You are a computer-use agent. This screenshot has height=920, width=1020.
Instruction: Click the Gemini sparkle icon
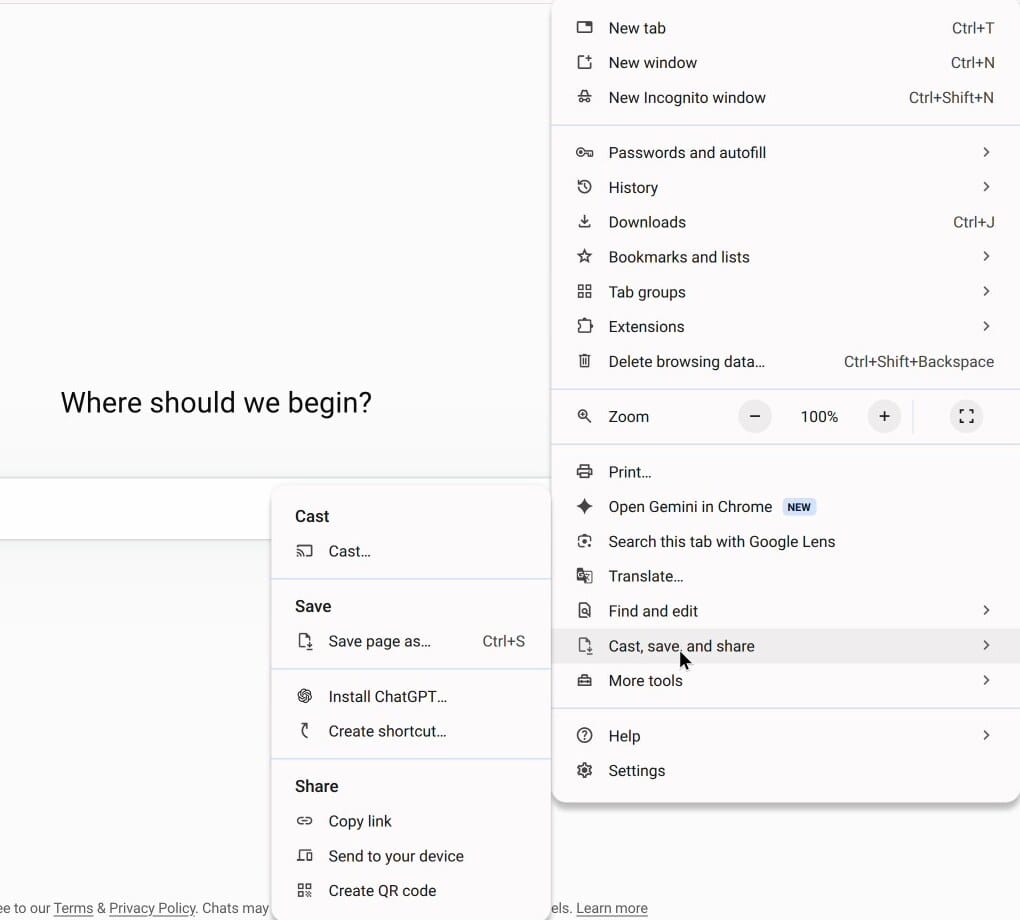[x=584, y=506]
